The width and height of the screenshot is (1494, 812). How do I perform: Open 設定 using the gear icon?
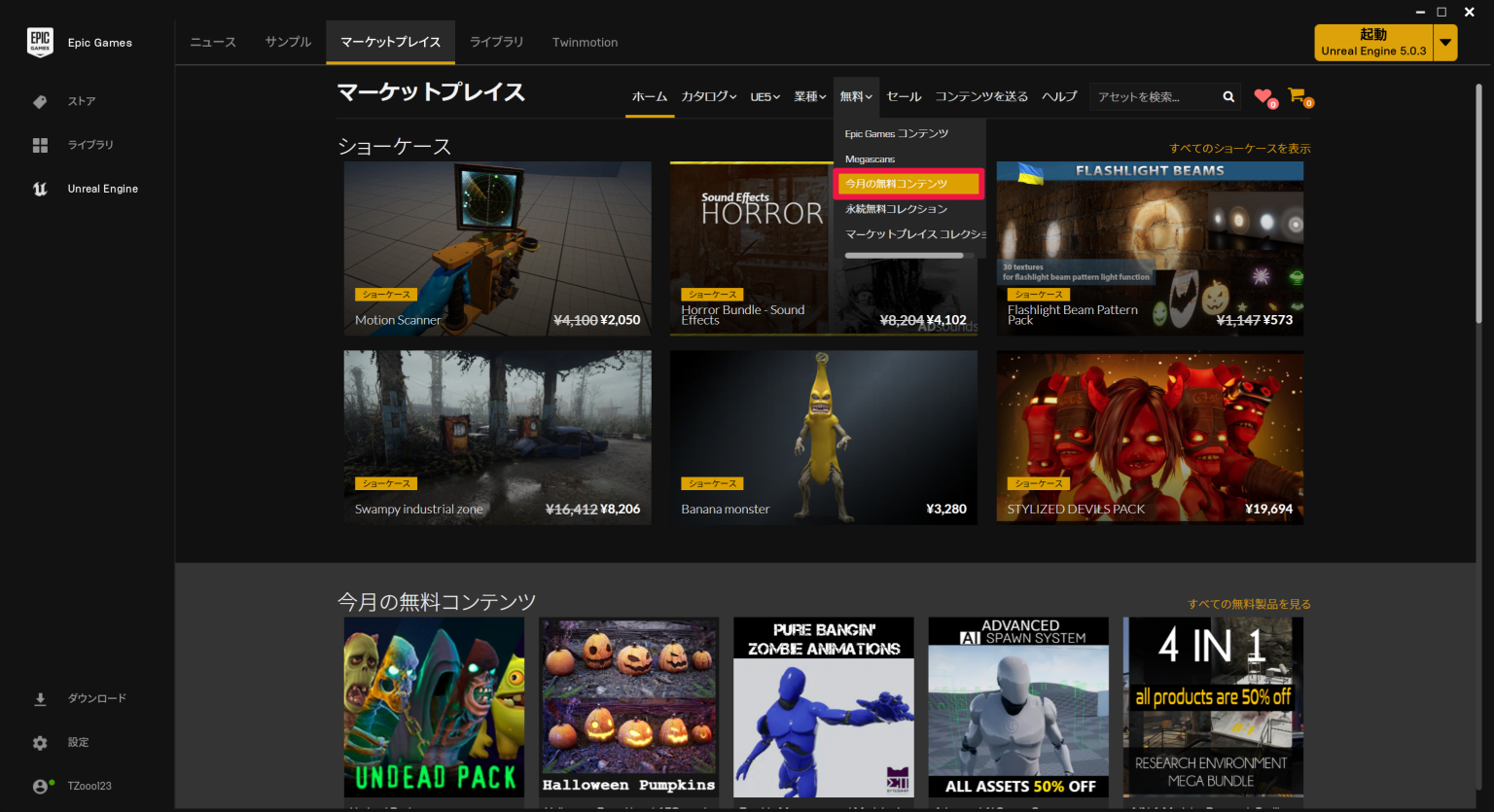(40, 742)
